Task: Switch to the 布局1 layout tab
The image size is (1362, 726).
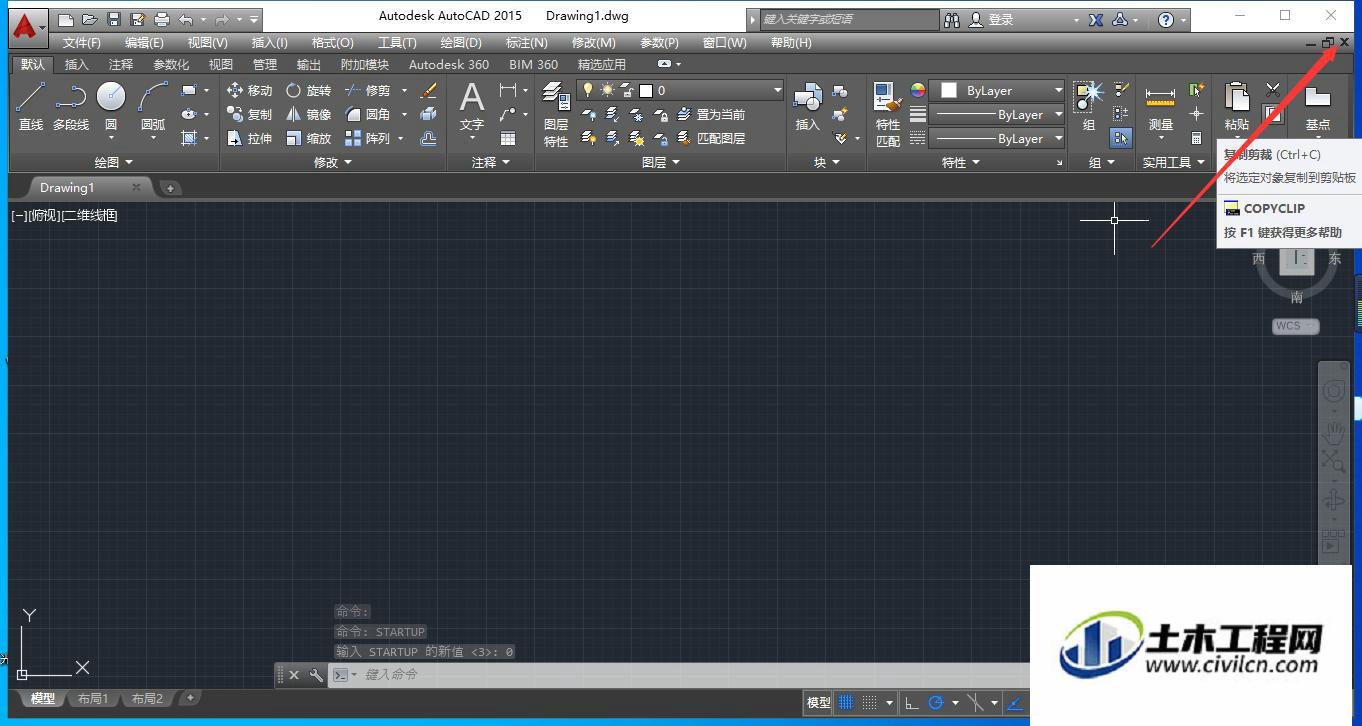Action: pos(93,699)
